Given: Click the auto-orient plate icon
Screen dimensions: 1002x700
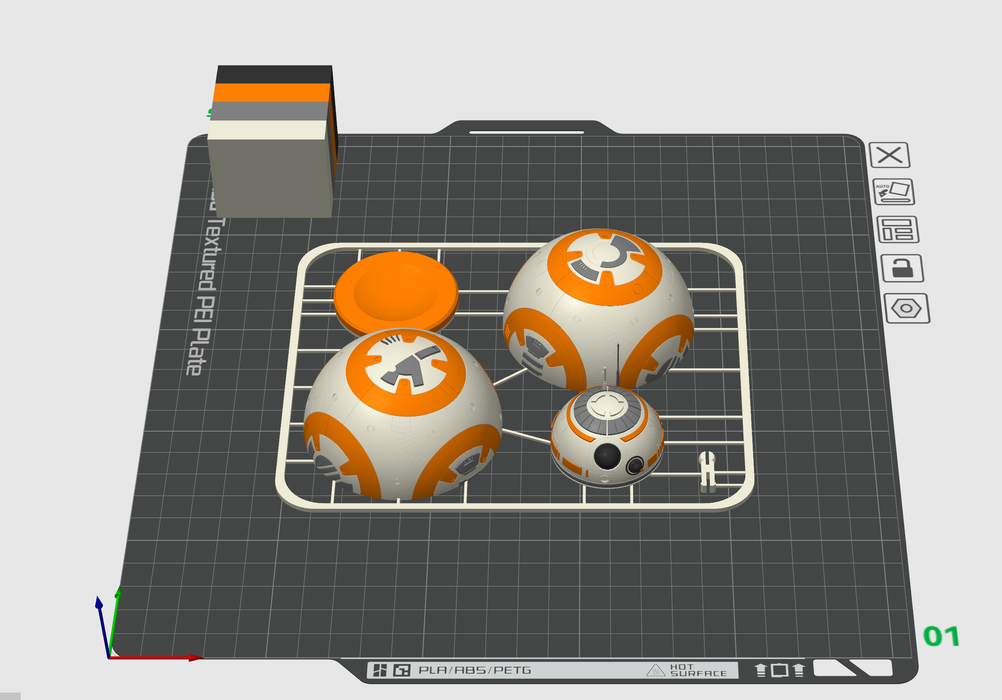Looking at the screenshot, I should coord(895,192).
